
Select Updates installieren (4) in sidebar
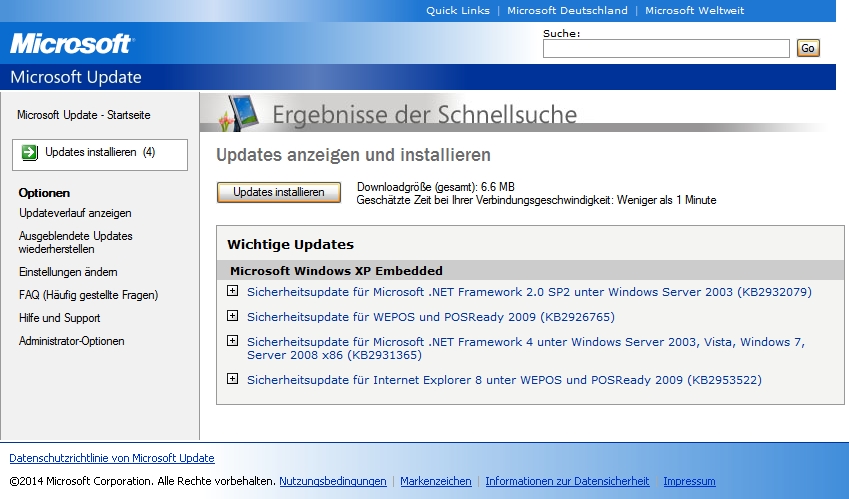click(x=100, y=153)
